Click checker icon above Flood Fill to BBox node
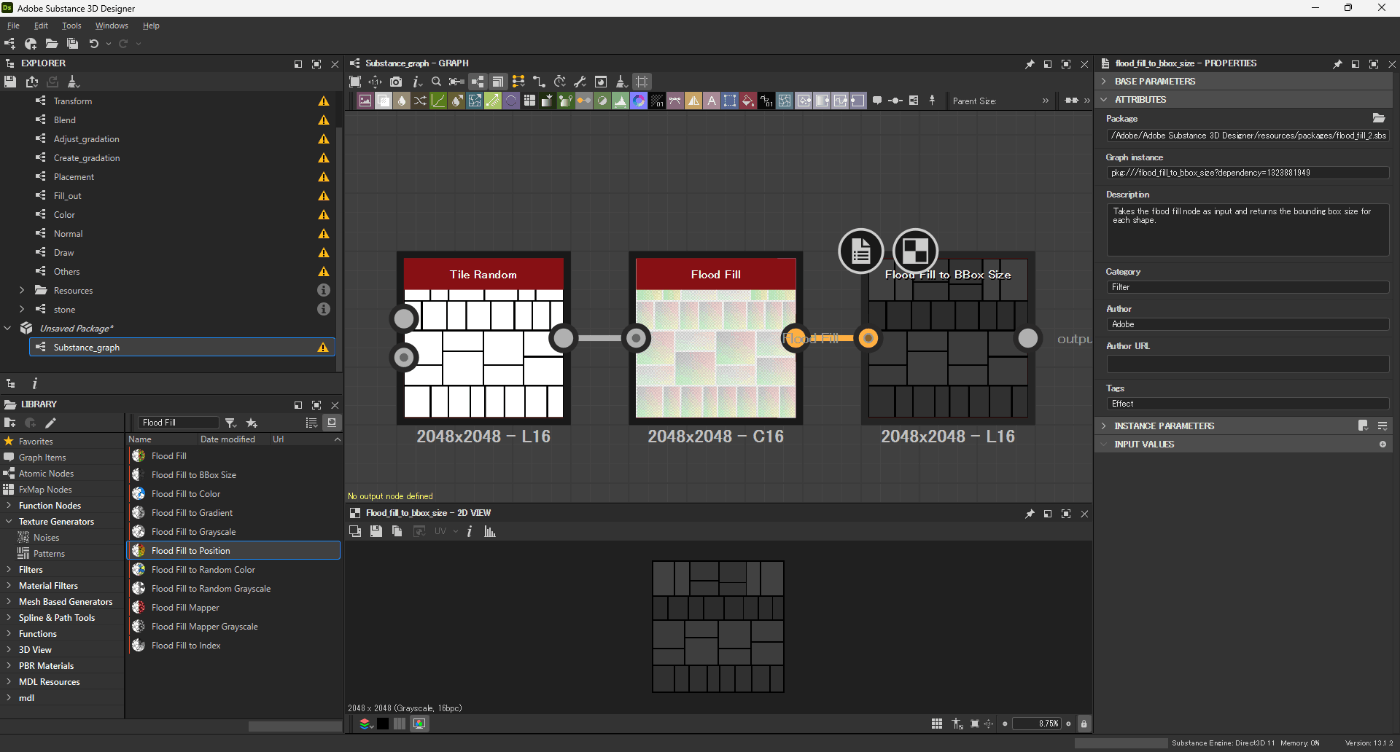Screen dimensions: 1400x752 point(916,251)
